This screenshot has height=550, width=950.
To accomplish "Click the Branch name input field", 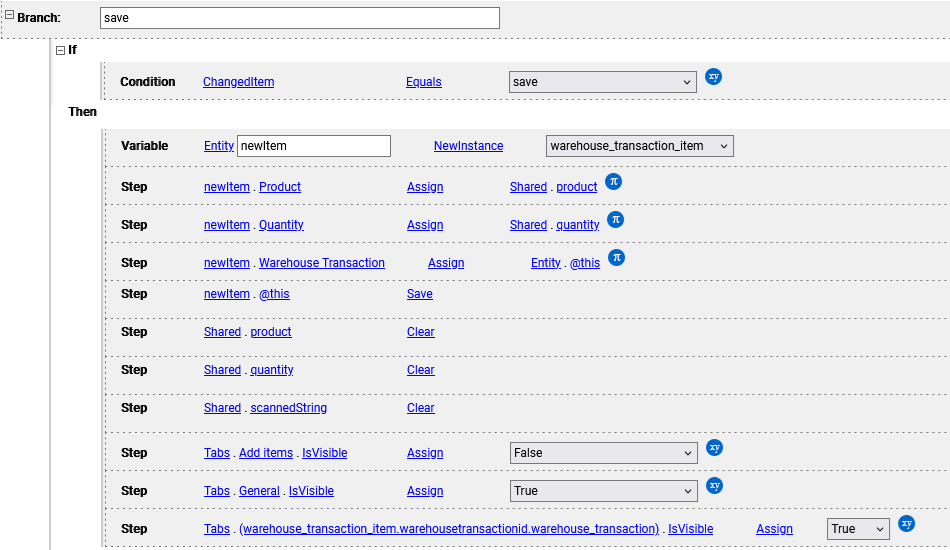I will pos(300,18).
